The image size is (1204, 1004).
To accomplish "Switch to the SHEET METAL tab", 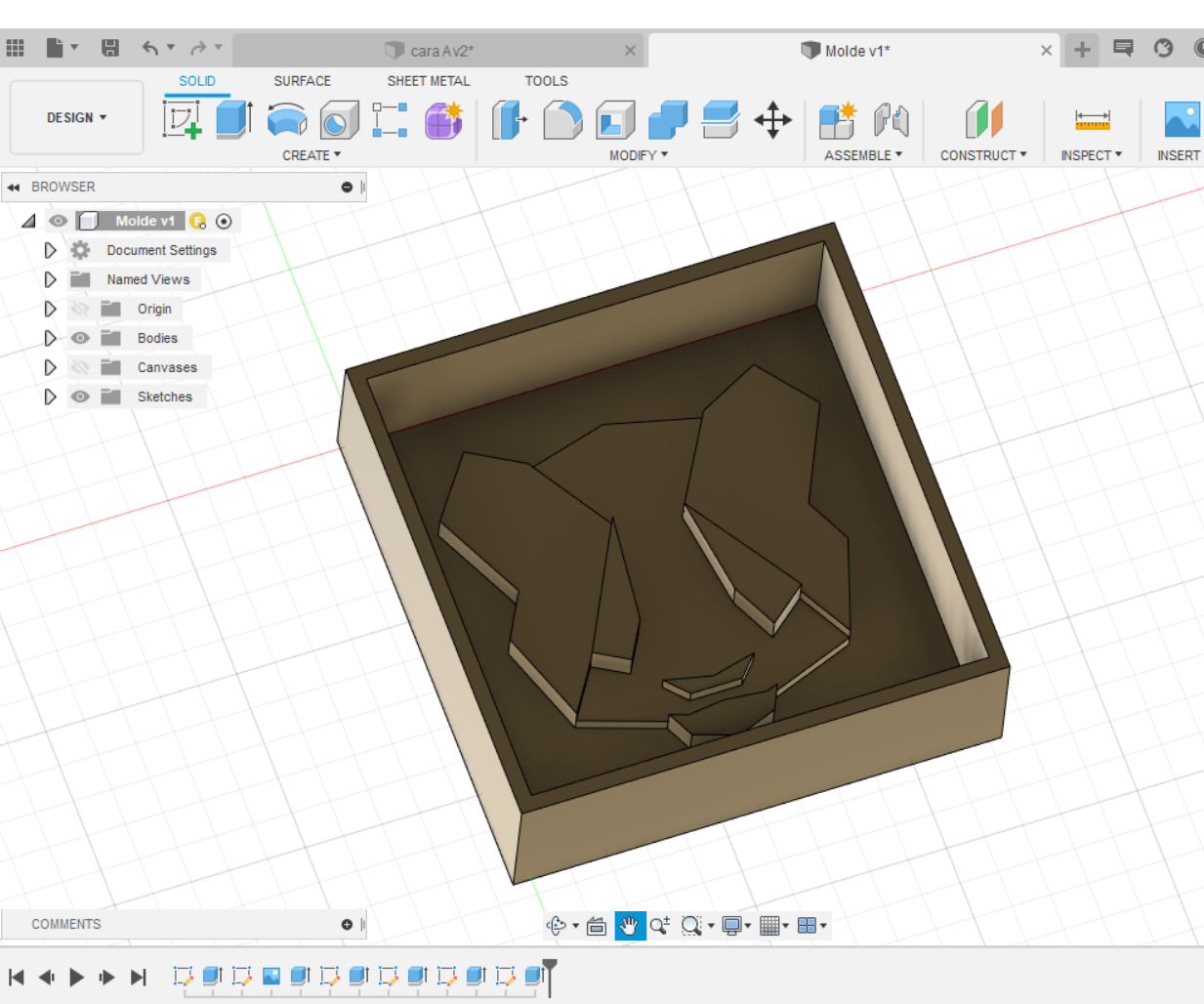I will pos(428,81).
